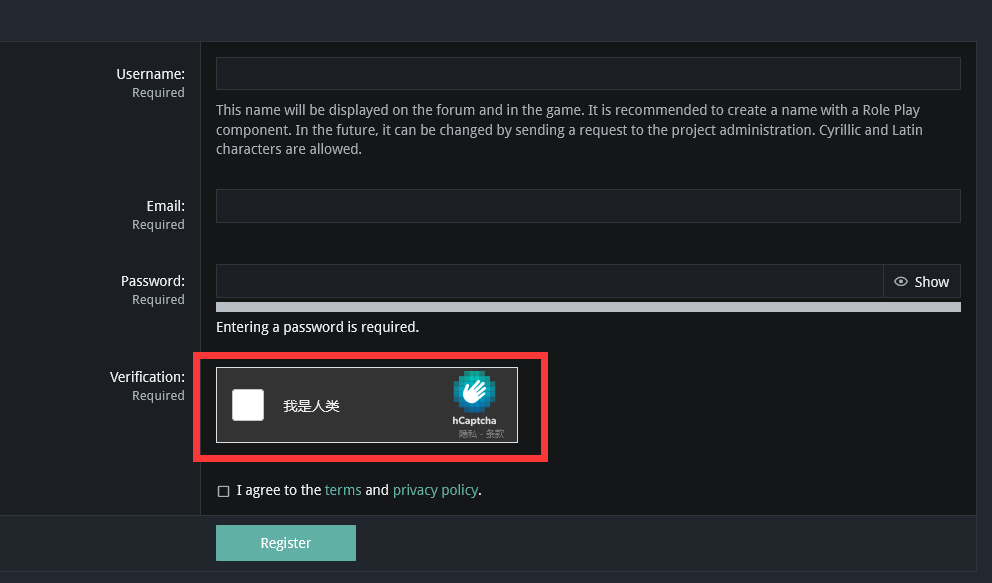Click the Password: field label
992x583 pixels.
coord(153,281)
